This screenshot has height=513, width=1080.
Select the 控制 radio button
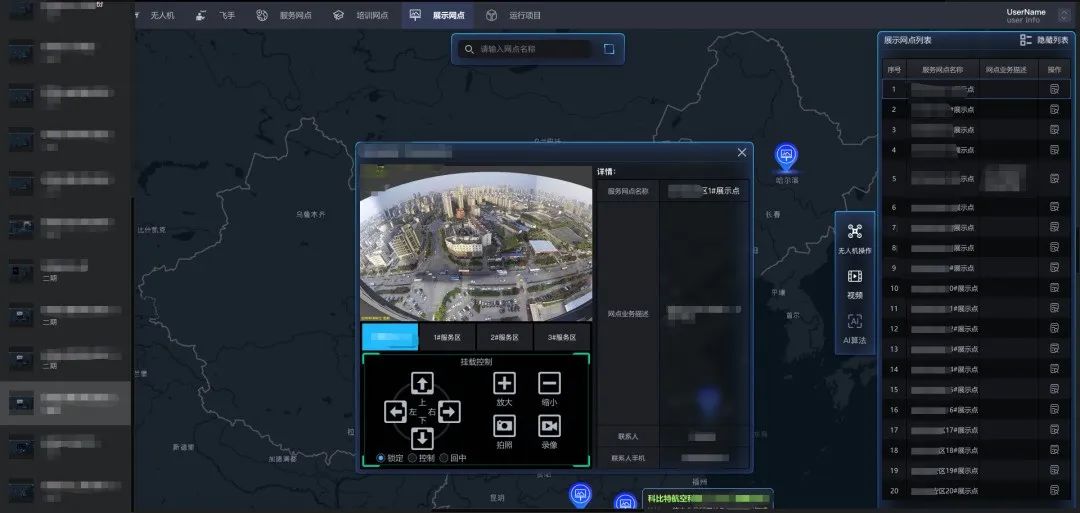click(x=413, y=457)
